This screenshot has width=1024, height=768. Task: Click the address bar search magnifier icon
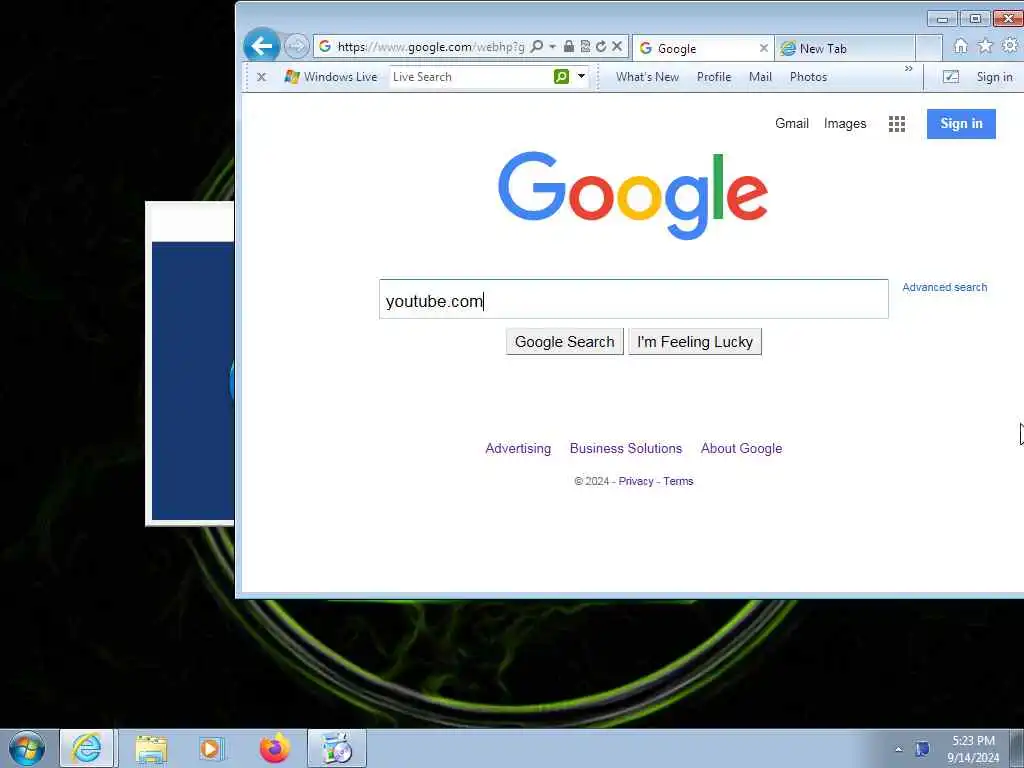(537, 46)
